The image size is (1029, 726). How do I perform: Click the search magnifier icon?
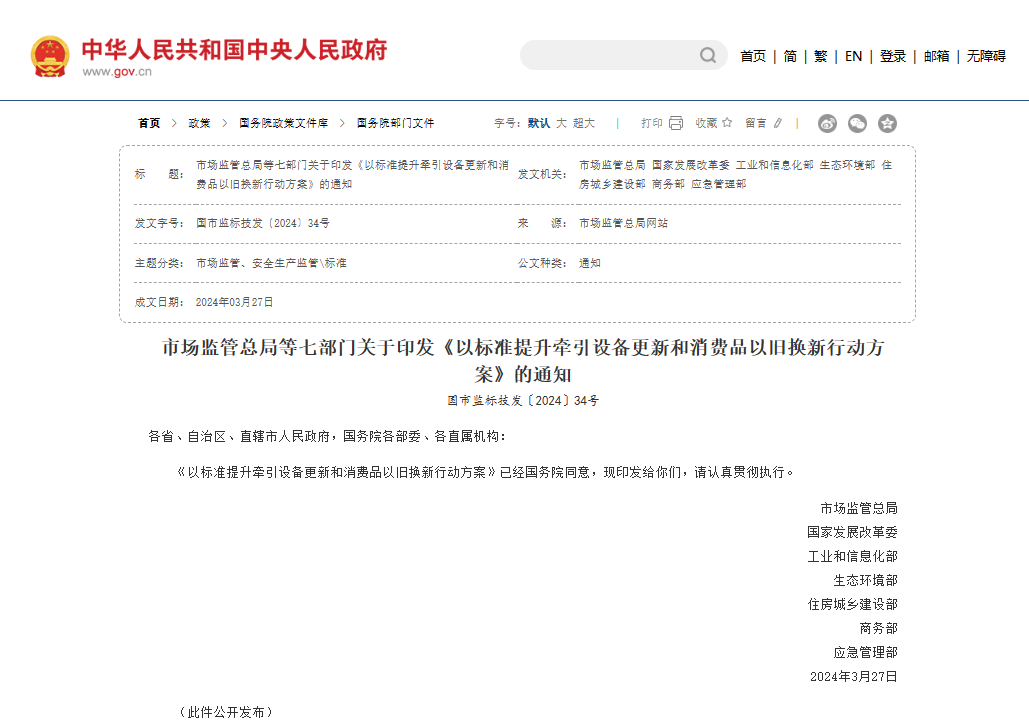pos(708,55)
